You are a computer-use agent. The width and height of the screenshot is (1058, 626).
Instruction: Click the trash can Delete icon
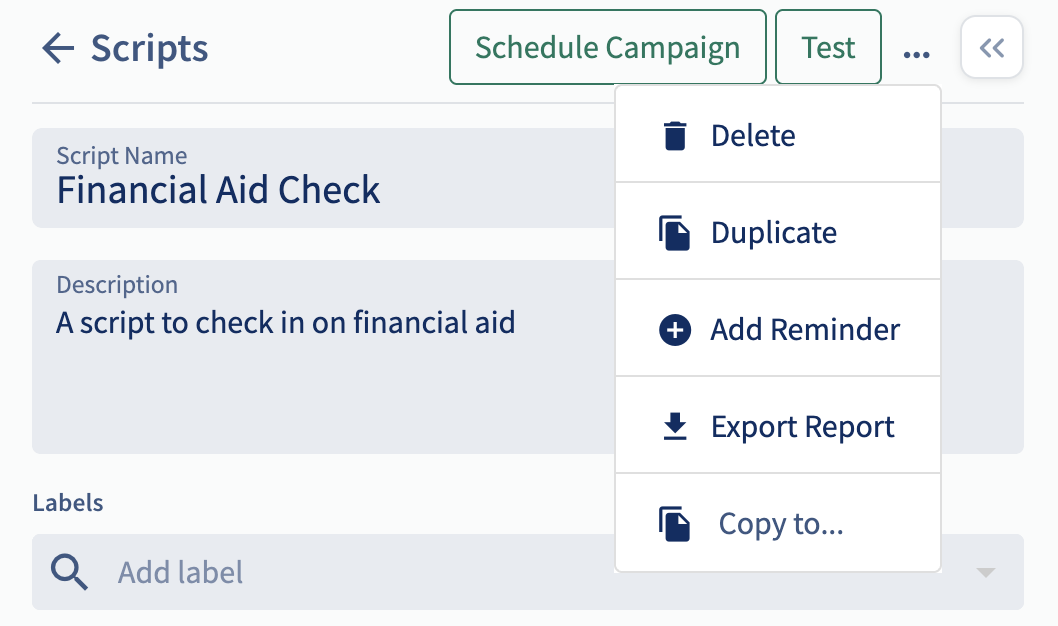pos(675,136)
